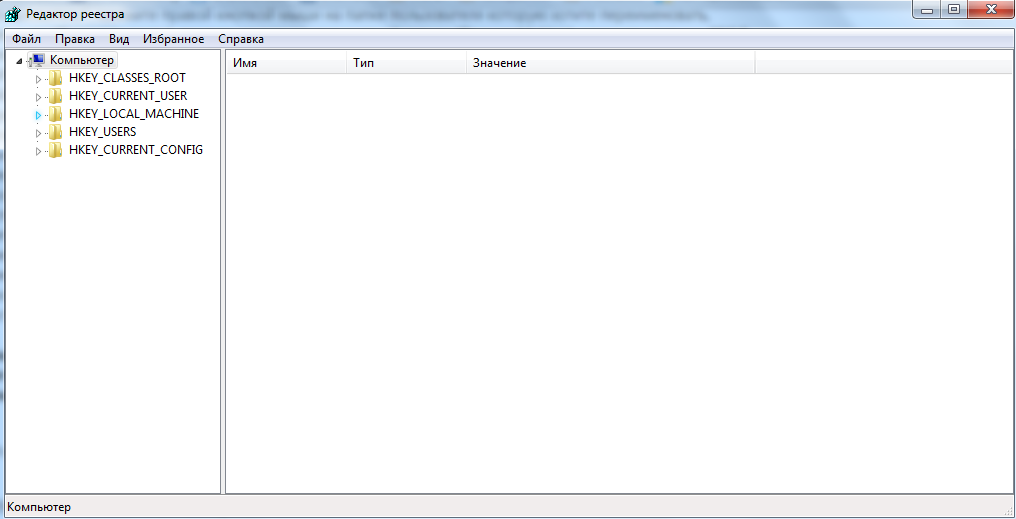Screen dimensions: 1016x519
Task: Click the HKEY_CURRENT_CONFIG folder icon
Action: 56,150
